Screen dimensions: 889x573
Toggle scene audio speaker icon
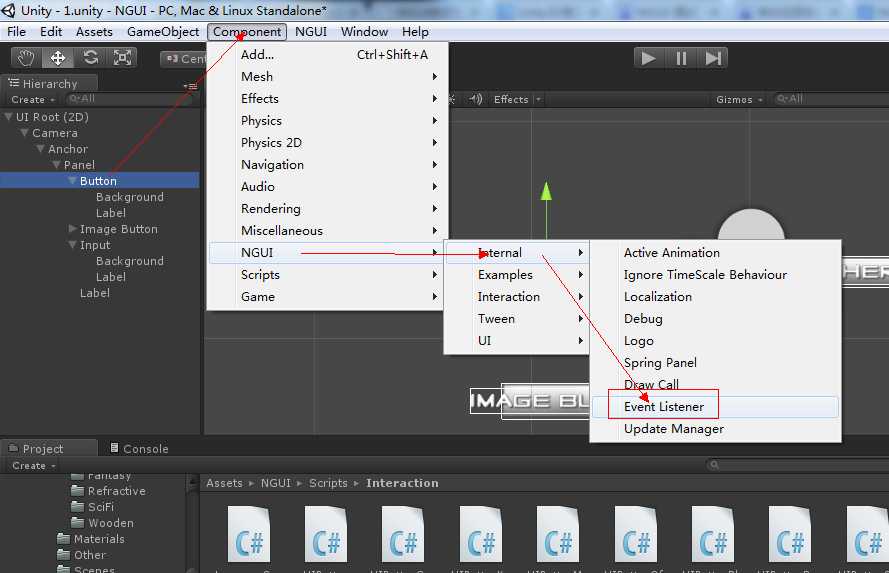coord(476,99)
